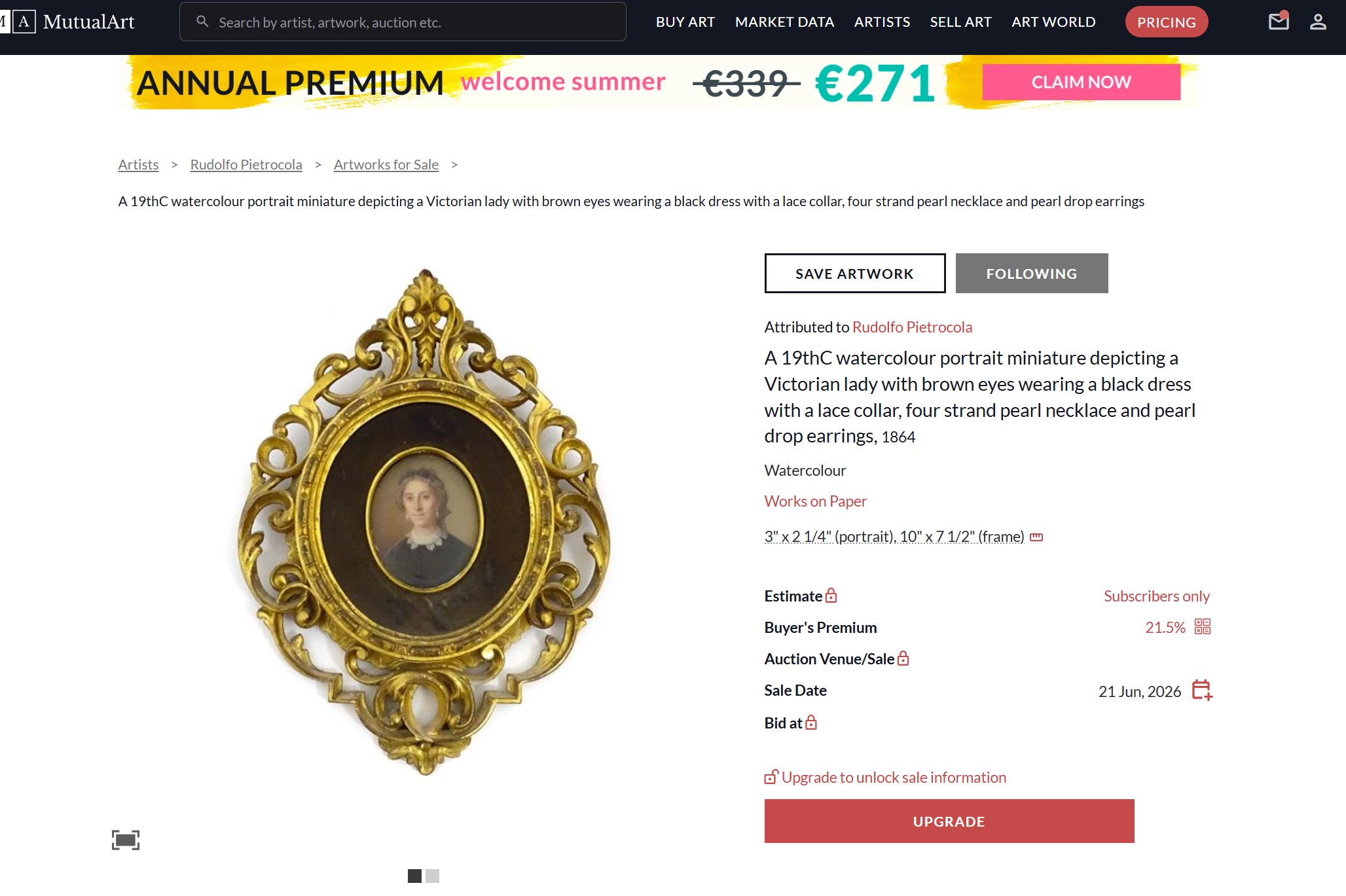Click the Save Artwork button
The width and height of the screenshot is (1346, 896).
(855, 273)
